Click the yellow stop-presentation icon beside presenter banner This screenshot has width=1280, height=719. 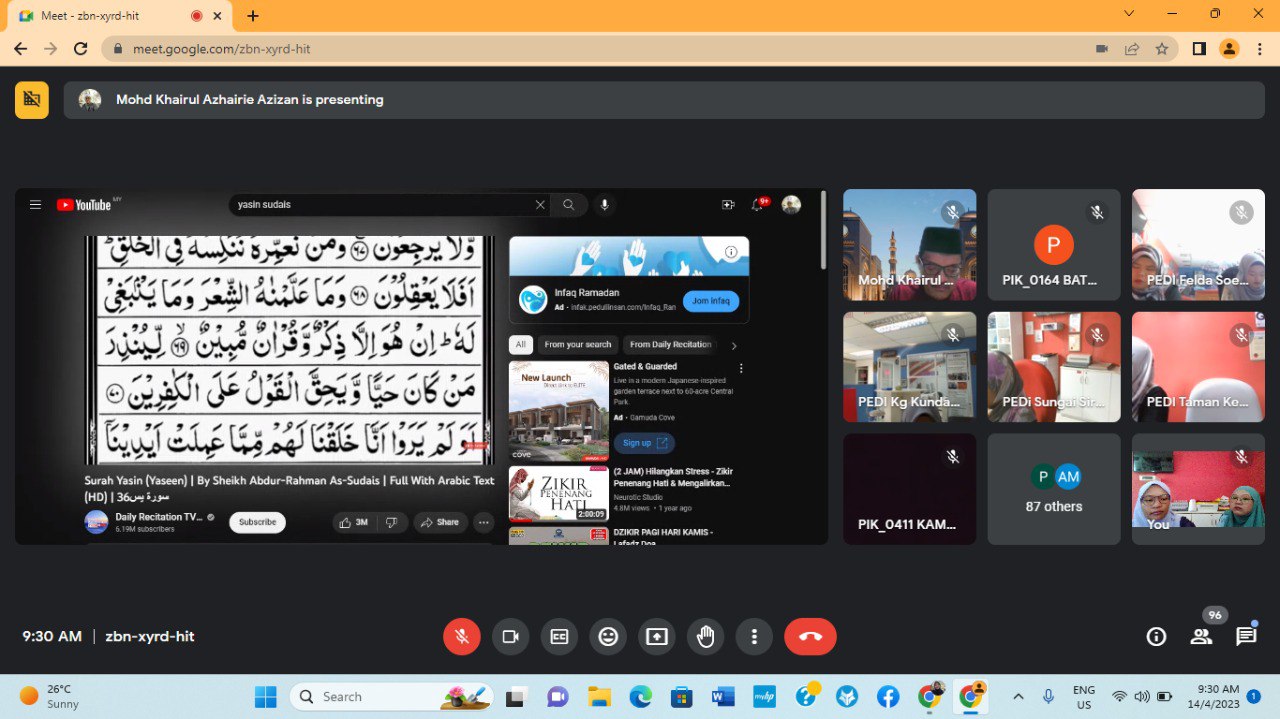(x=32, y=100)
